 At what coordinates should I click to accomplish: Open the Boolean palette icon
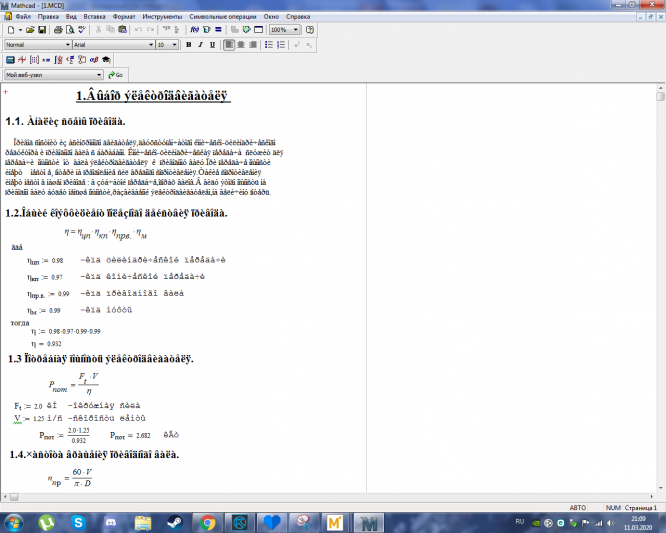(x=70, y=60)
